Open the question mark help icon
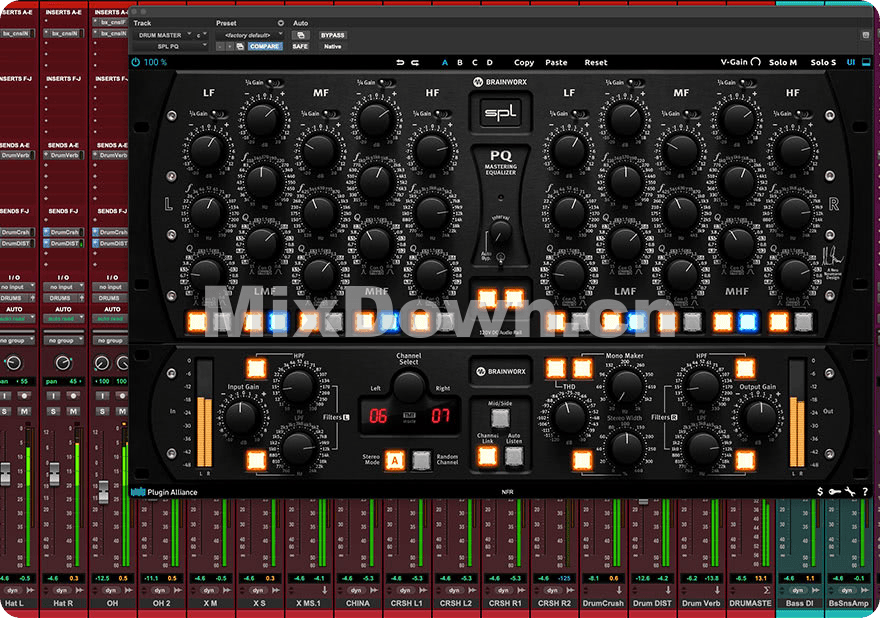Viewport: 880px width, 618px height. tap(865, 492)
